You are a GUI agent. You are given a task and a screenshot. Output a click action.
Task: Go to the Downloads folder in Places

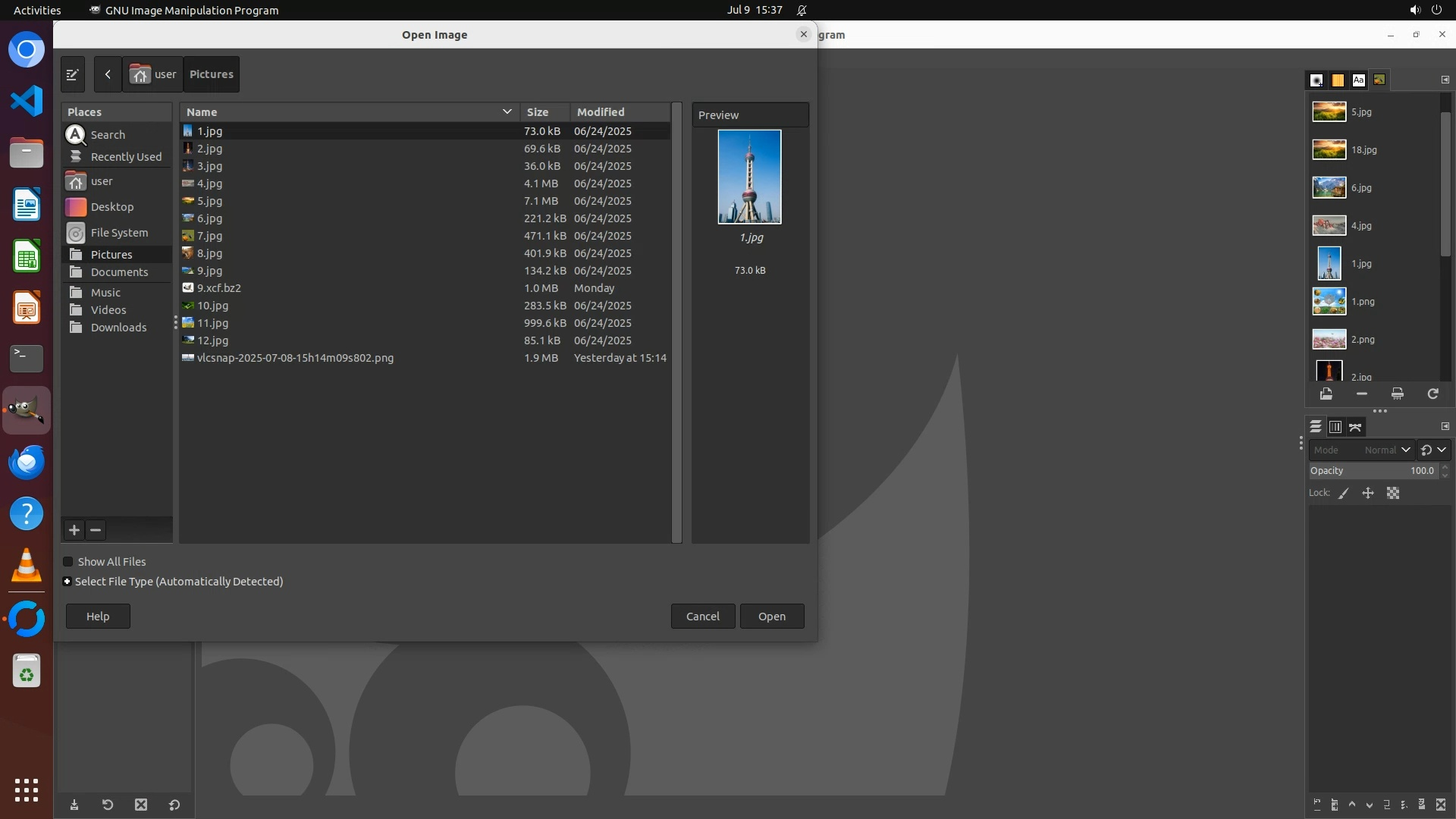point(118,328)
